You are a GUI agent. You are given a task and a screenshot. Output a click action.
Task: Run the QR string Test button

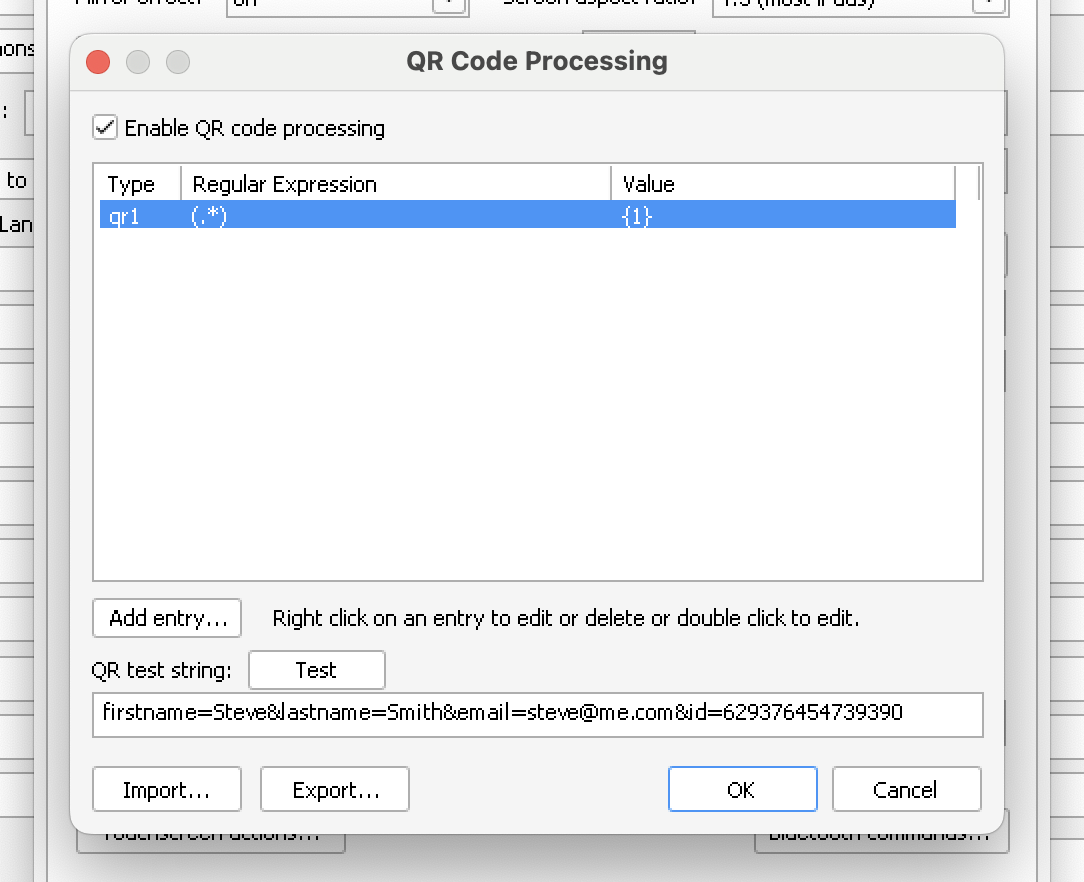click(316, 670)
